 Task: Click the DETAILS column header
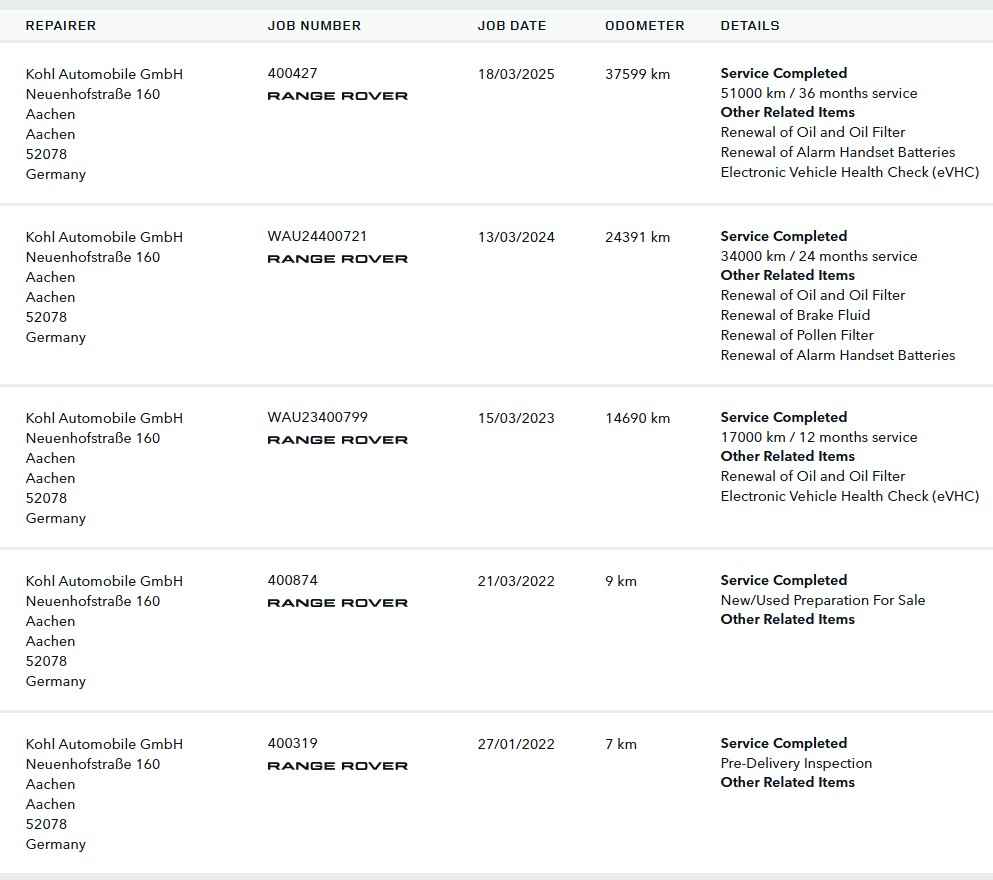pos(750,25)
